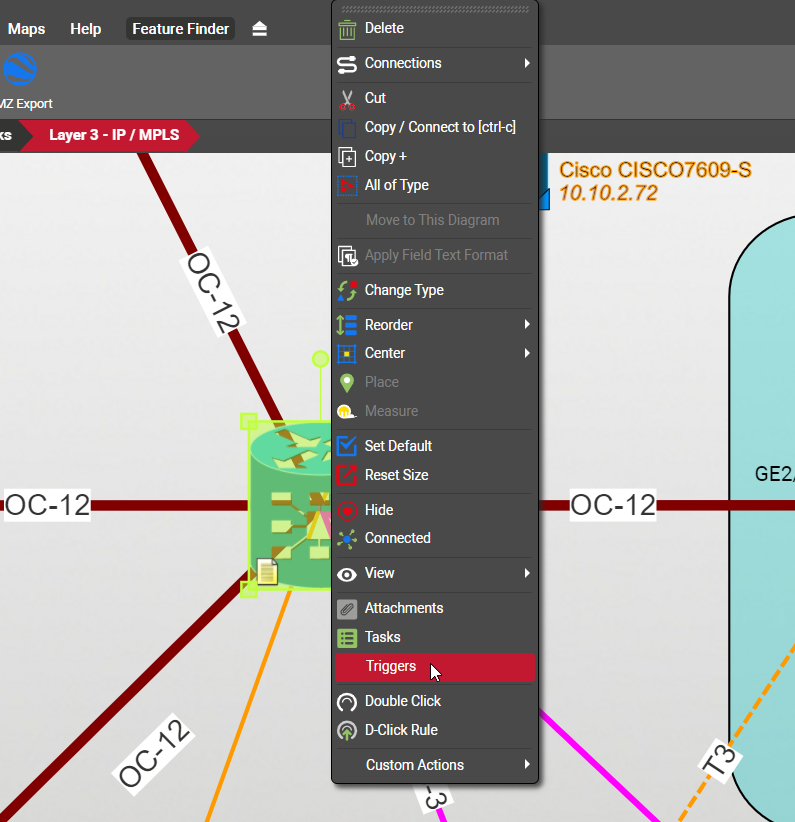Open the Feature Finder button
Screen dimensions: 795x822
tap(181, 29)
